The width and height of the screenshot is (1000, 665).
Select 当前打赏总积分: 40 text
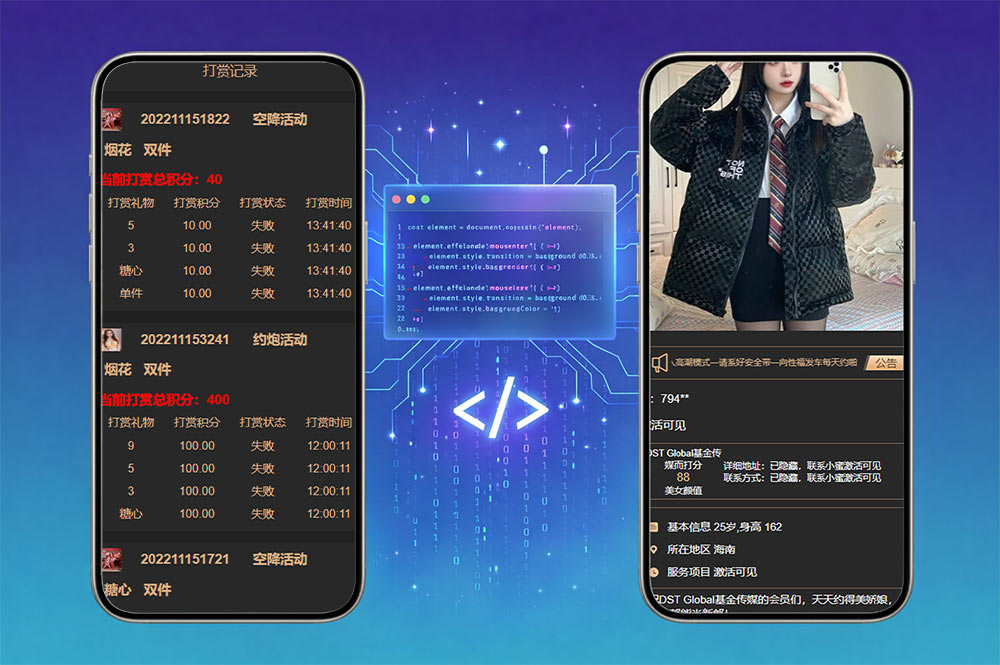pyautogui.click(x=162, y=179)
